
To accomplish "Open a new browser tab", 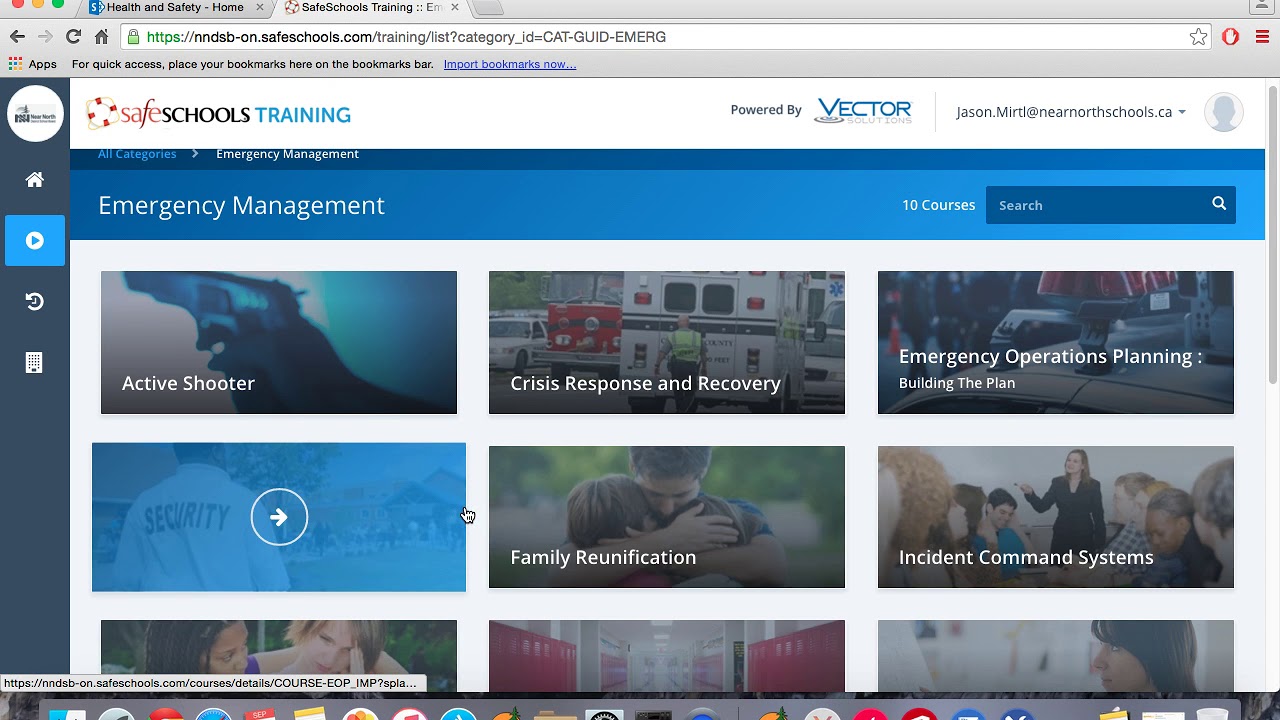I will coord(488,8).
